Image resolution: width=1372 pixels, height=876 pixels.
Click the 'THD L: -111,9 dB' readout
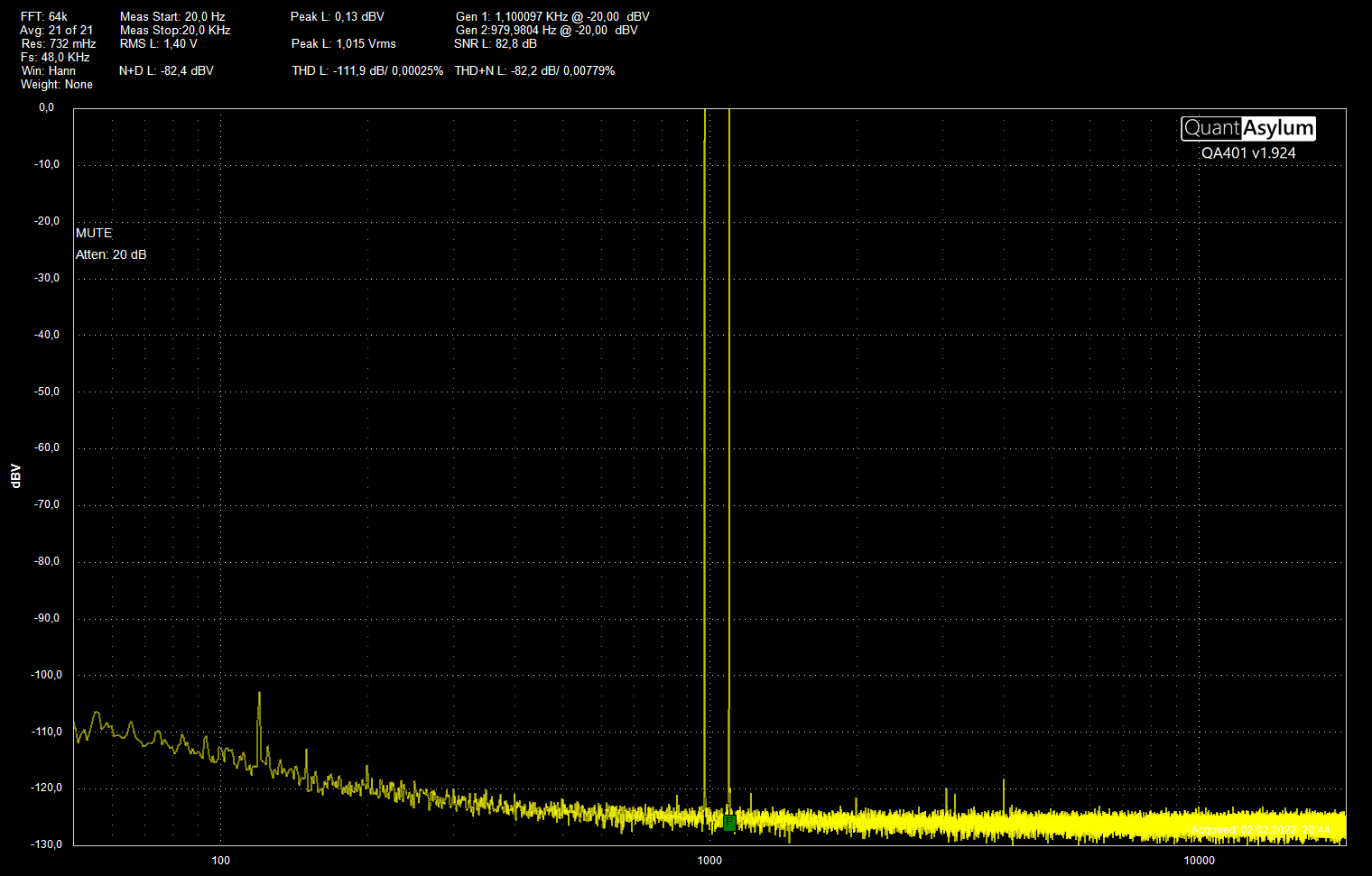[367, 70]
